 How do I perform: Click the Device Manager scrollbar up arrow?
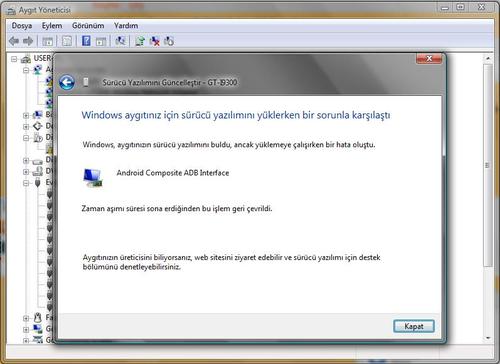pos(488,58)
